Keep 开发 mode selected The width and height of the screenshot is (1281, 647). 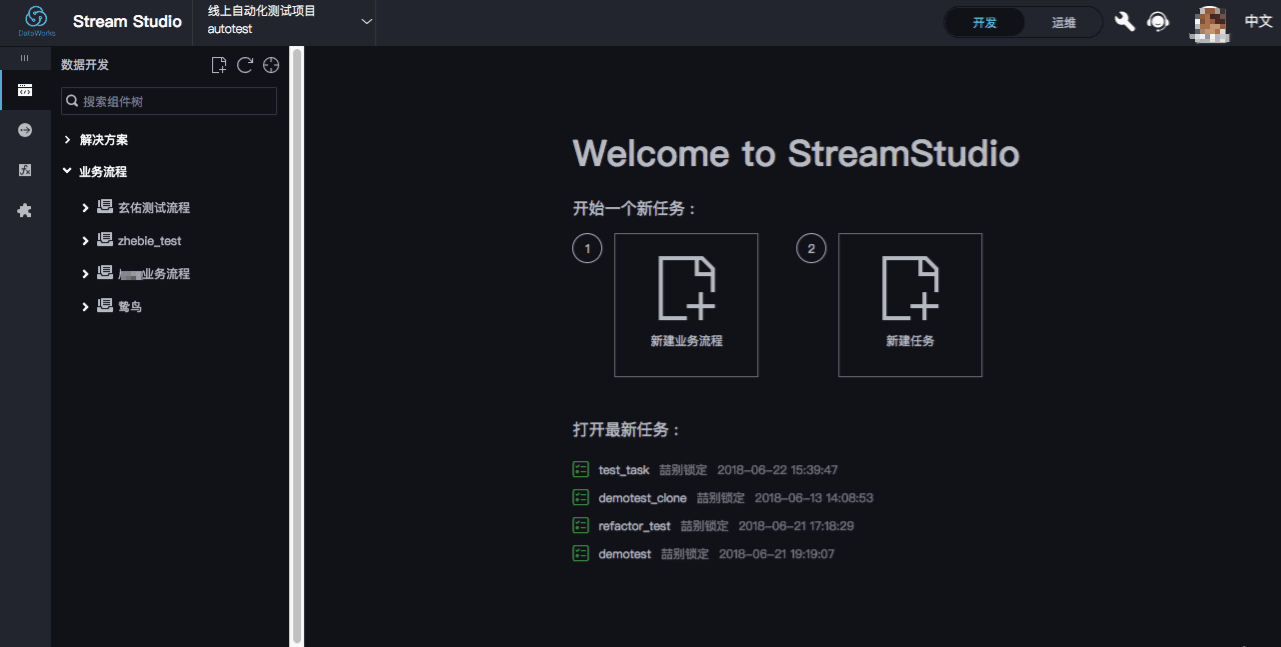[x=984, y=22]
